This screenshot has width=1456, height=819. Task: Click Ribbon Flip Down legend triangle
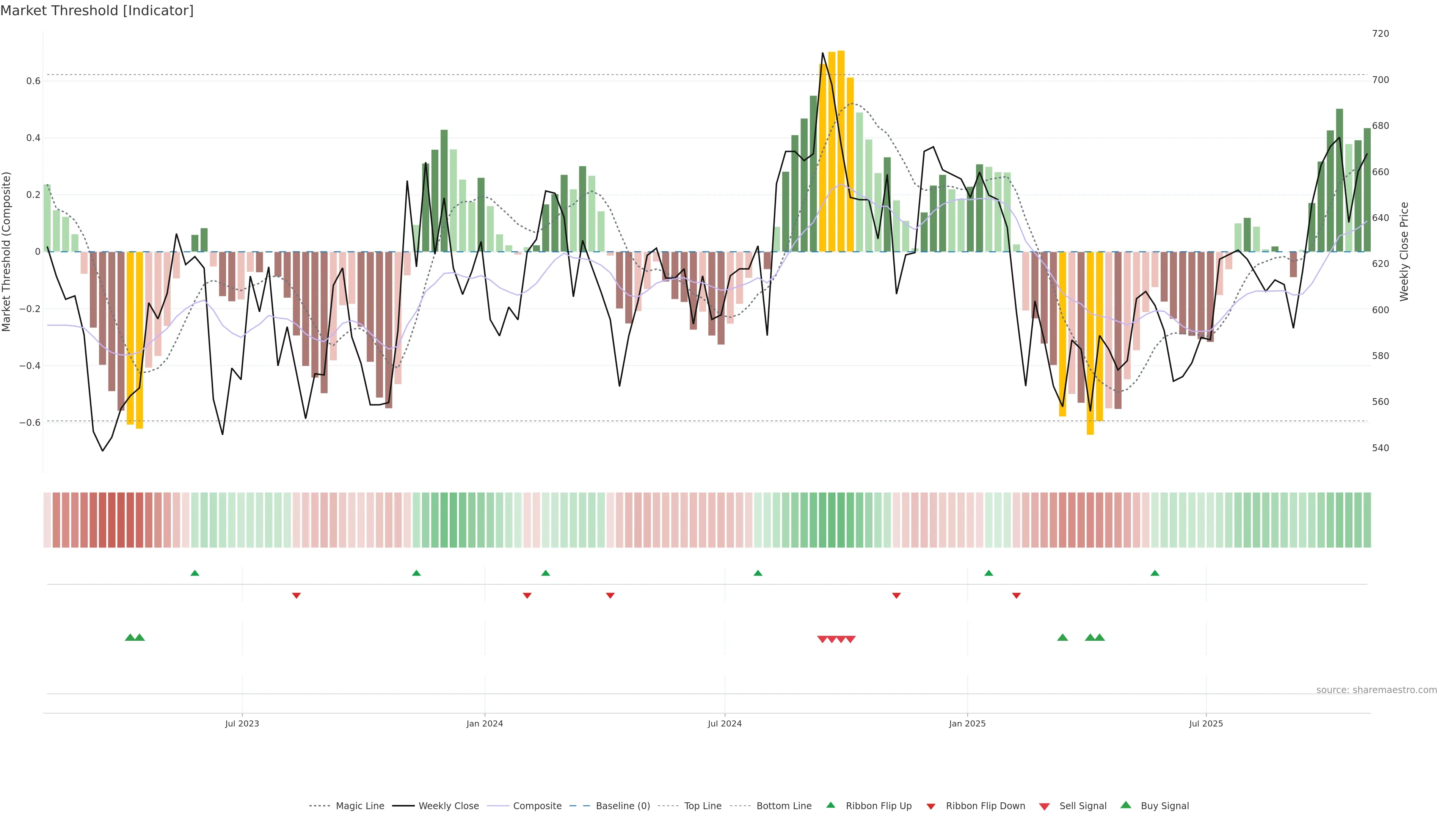[x=931, y=806]
